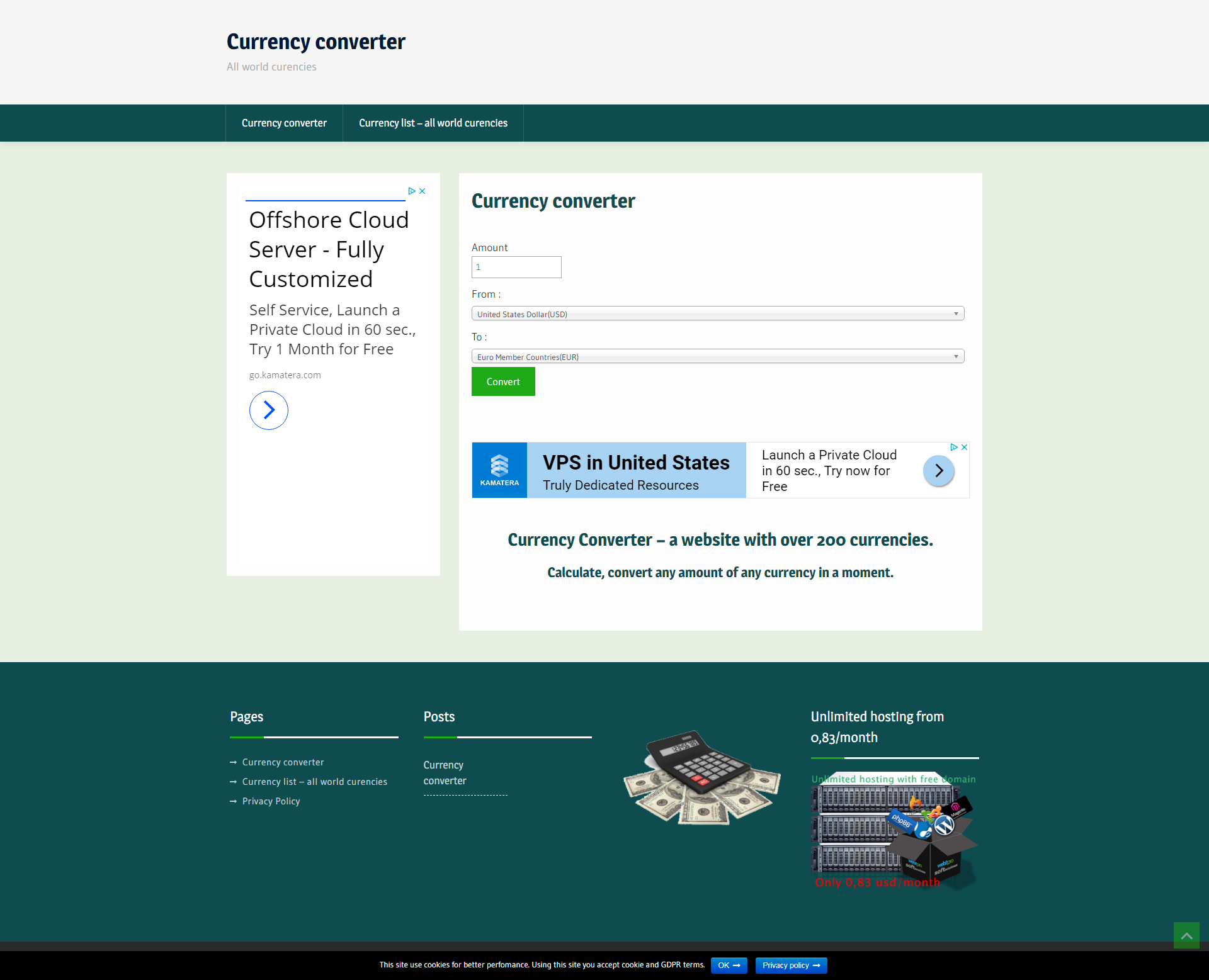Open the To currency dropdown showing Euro Member Countries
Viewport: 1209px width, 980px height.
[717, 356]
